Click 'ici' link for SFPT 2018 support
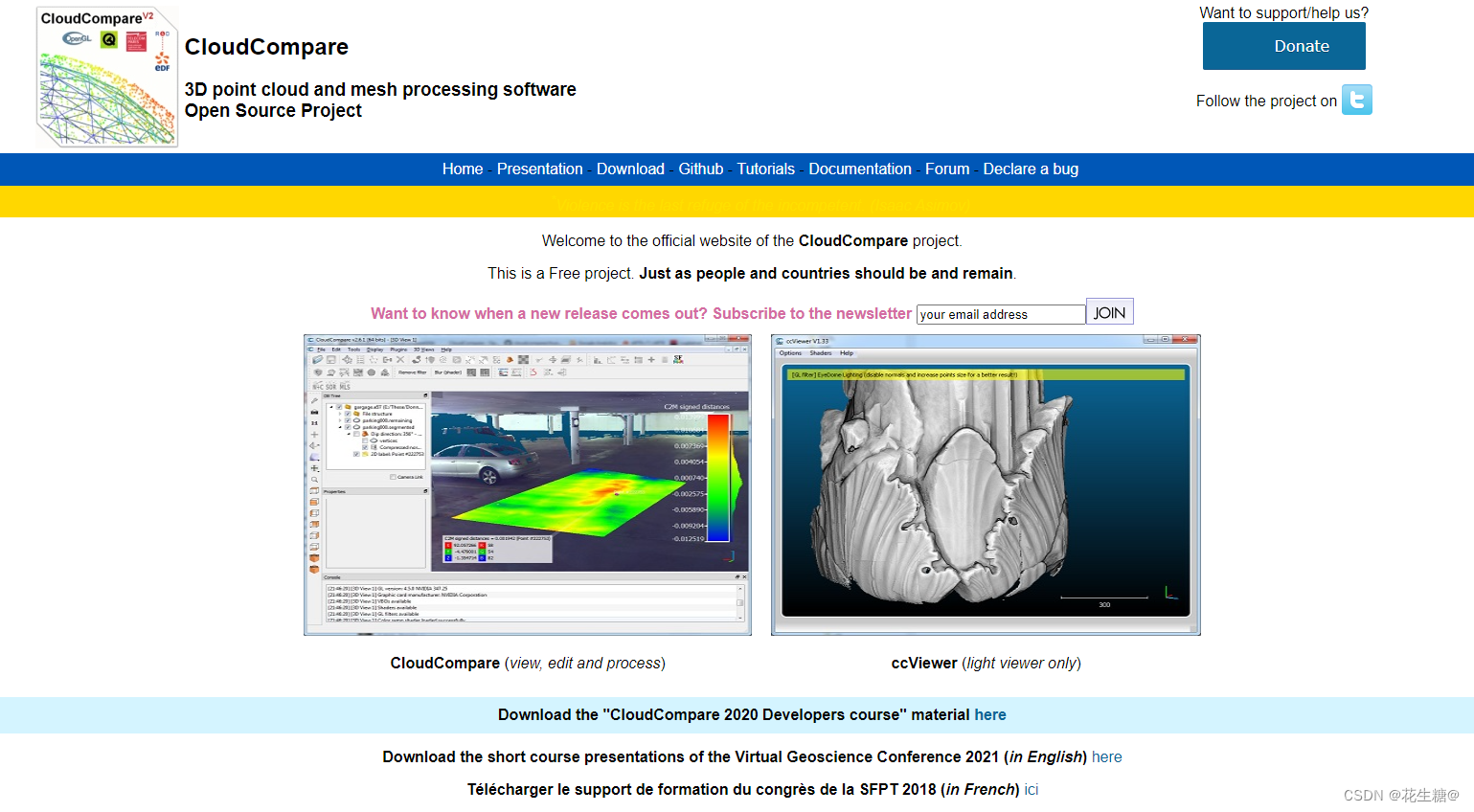1474x812 pixels. (x=1032, y=789)
